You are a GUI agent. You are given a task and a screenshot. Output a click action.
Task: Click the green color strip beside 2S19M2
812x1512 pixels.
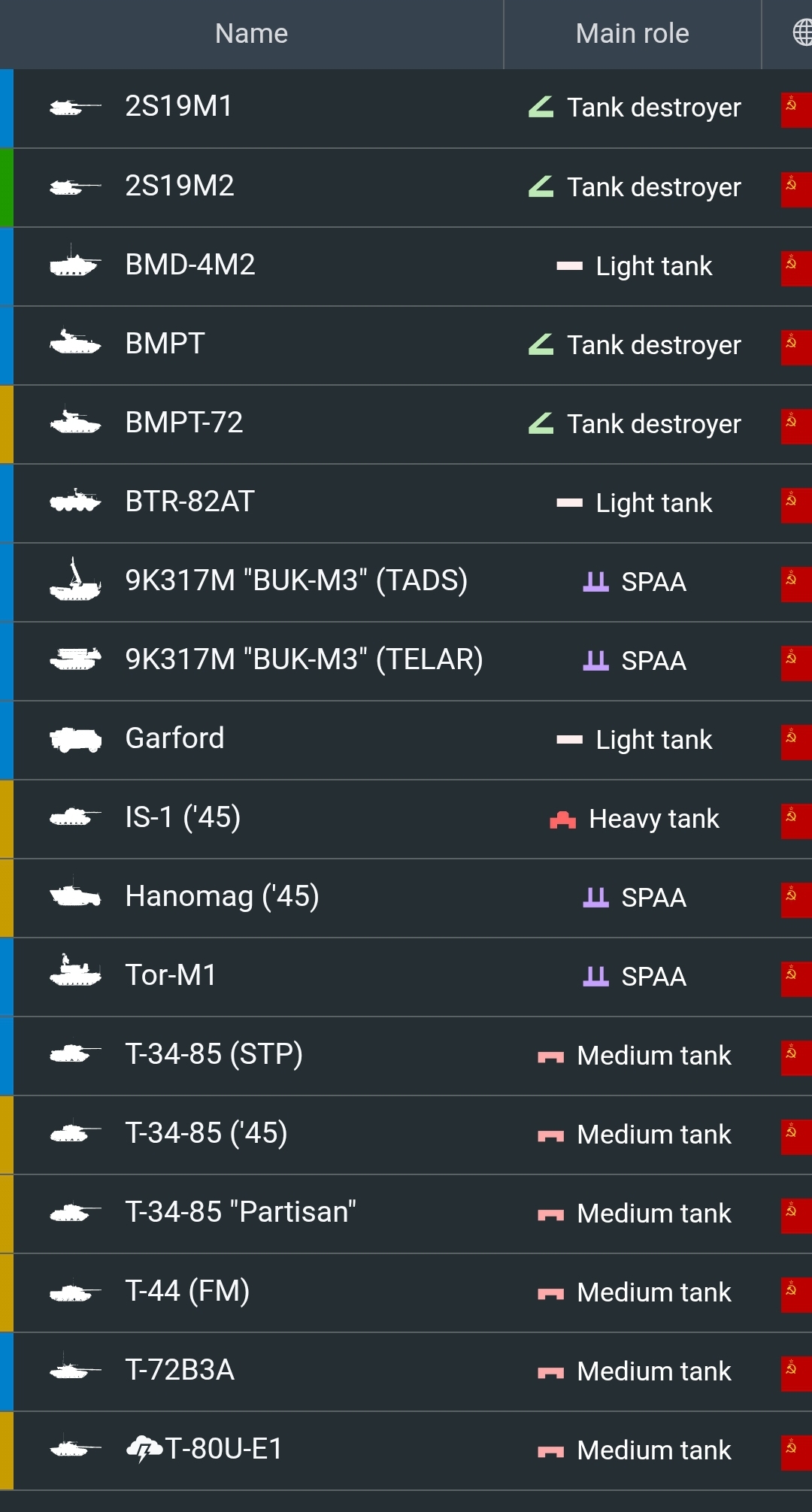[7, 187]
